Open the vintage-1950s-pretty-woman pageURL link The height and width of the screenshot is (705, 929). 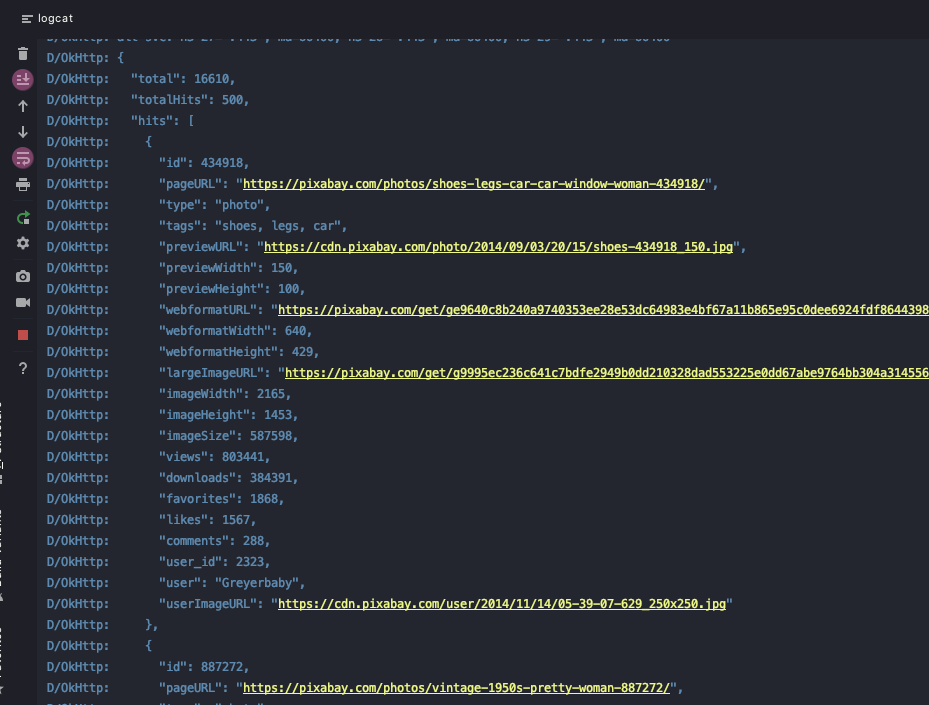(x=456, y=688)
